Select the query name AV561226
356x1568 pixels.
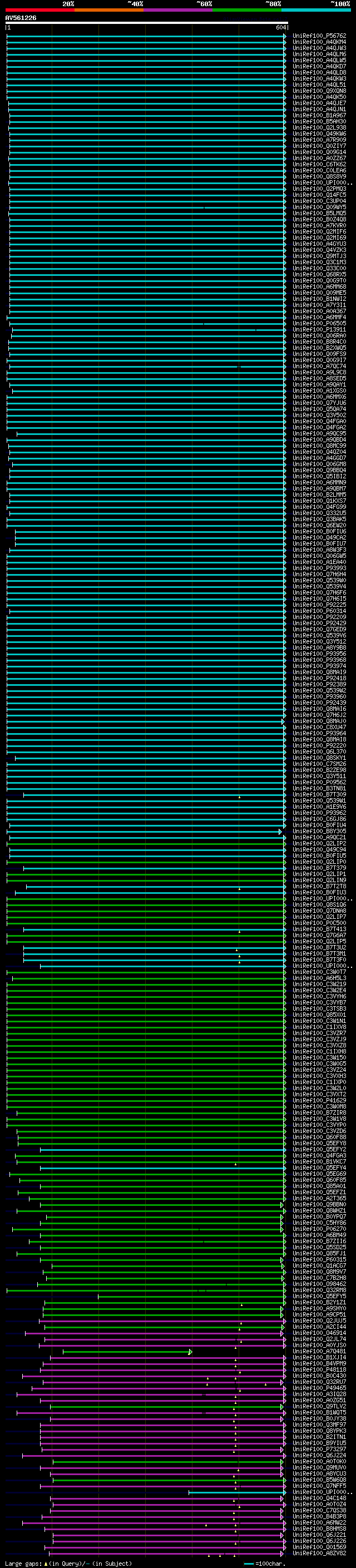click(x=21, y=18)
